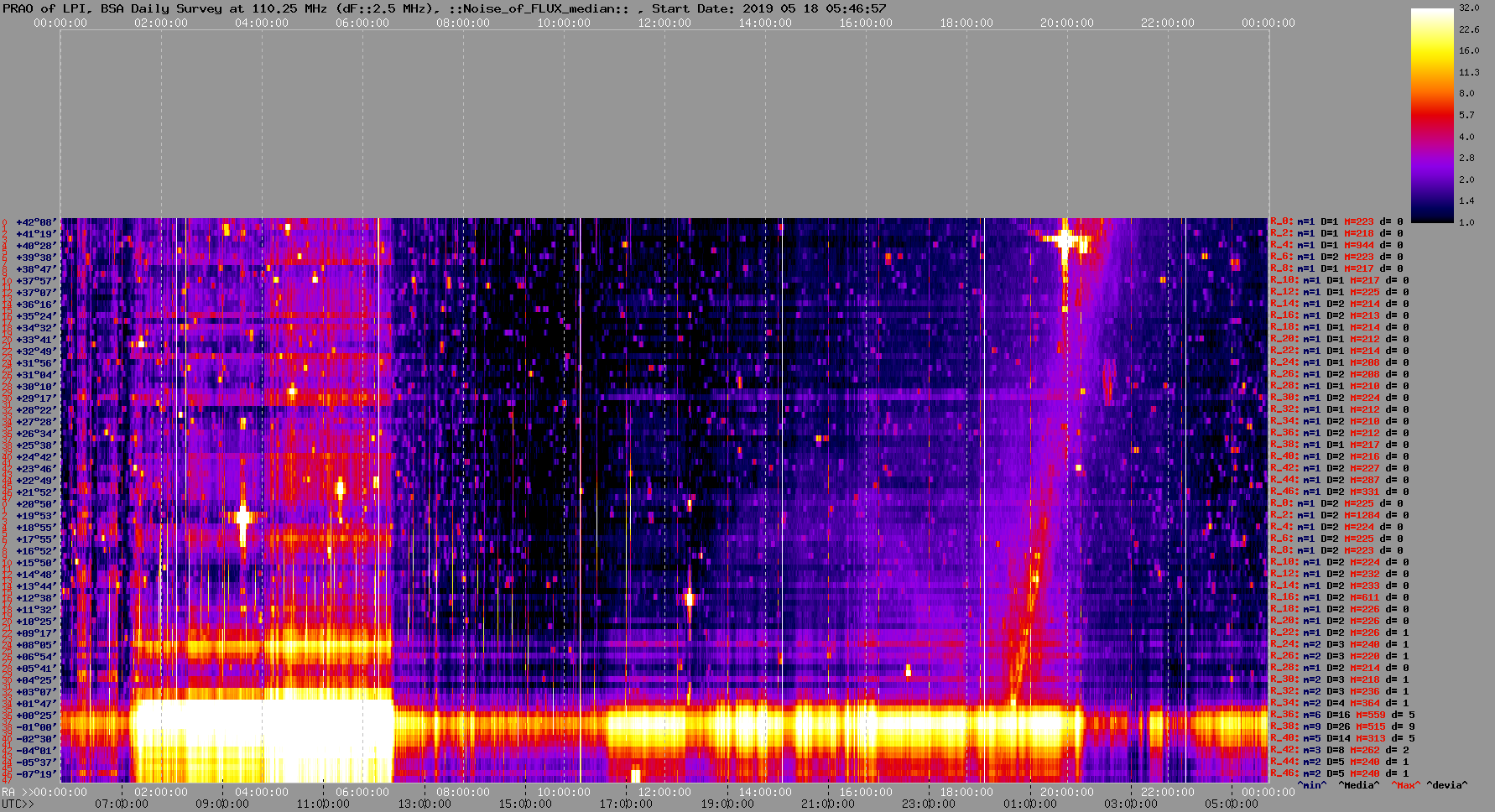Image resolution: width=1495 pixels, height=812 pixels.
Task: Select the stats row 'R_36: m=6 D=16 M=559'
Action: pos(1342,715)
